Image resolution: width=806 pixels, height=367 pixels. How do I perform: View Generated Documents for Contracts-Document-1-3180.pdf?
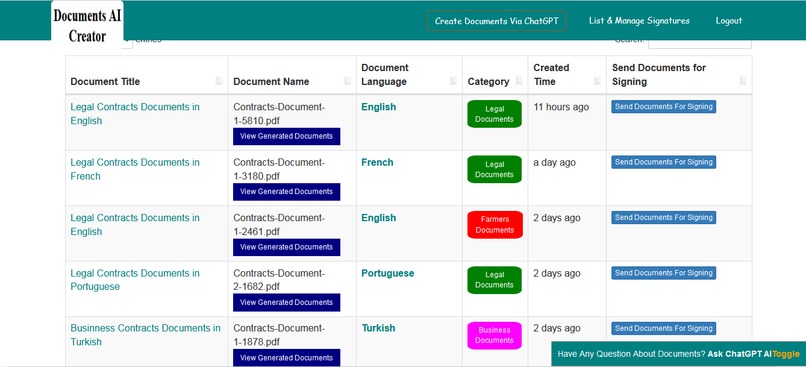286,192
